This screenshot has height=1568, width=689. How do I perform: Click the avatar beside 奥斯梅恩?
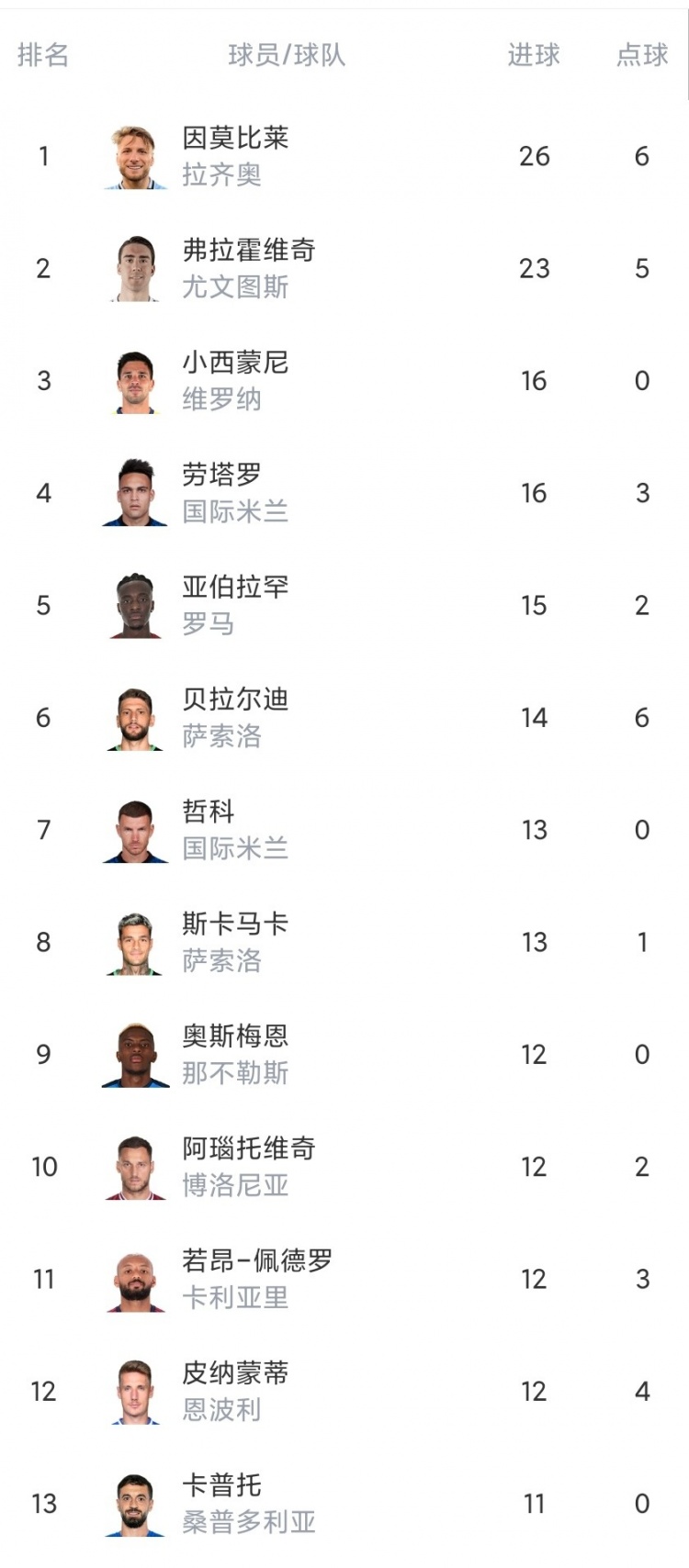coord(135,1056)
